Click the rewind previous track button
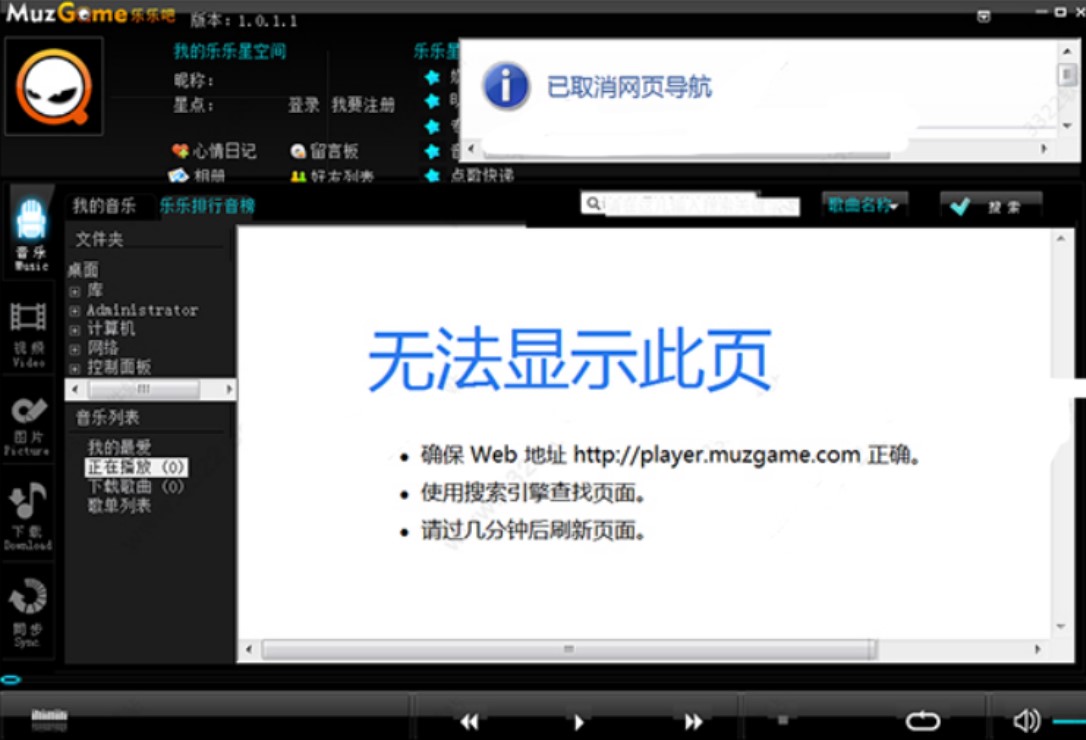 (470, 722)
